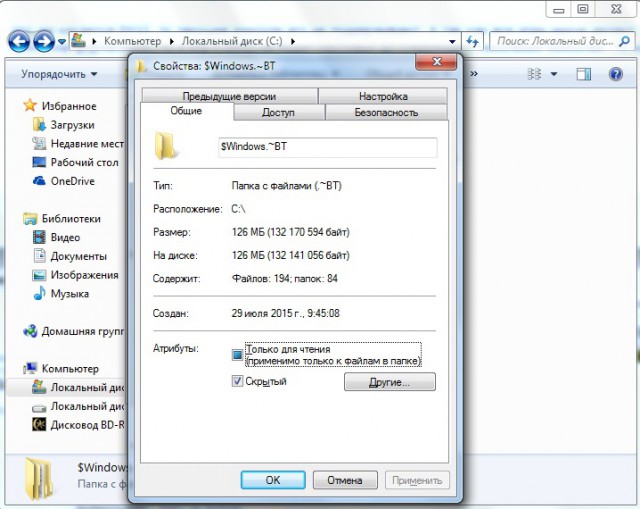Toggle the Только для чтения checkbox
Viewport: 640px width, 509px height.
pos(237,355)
